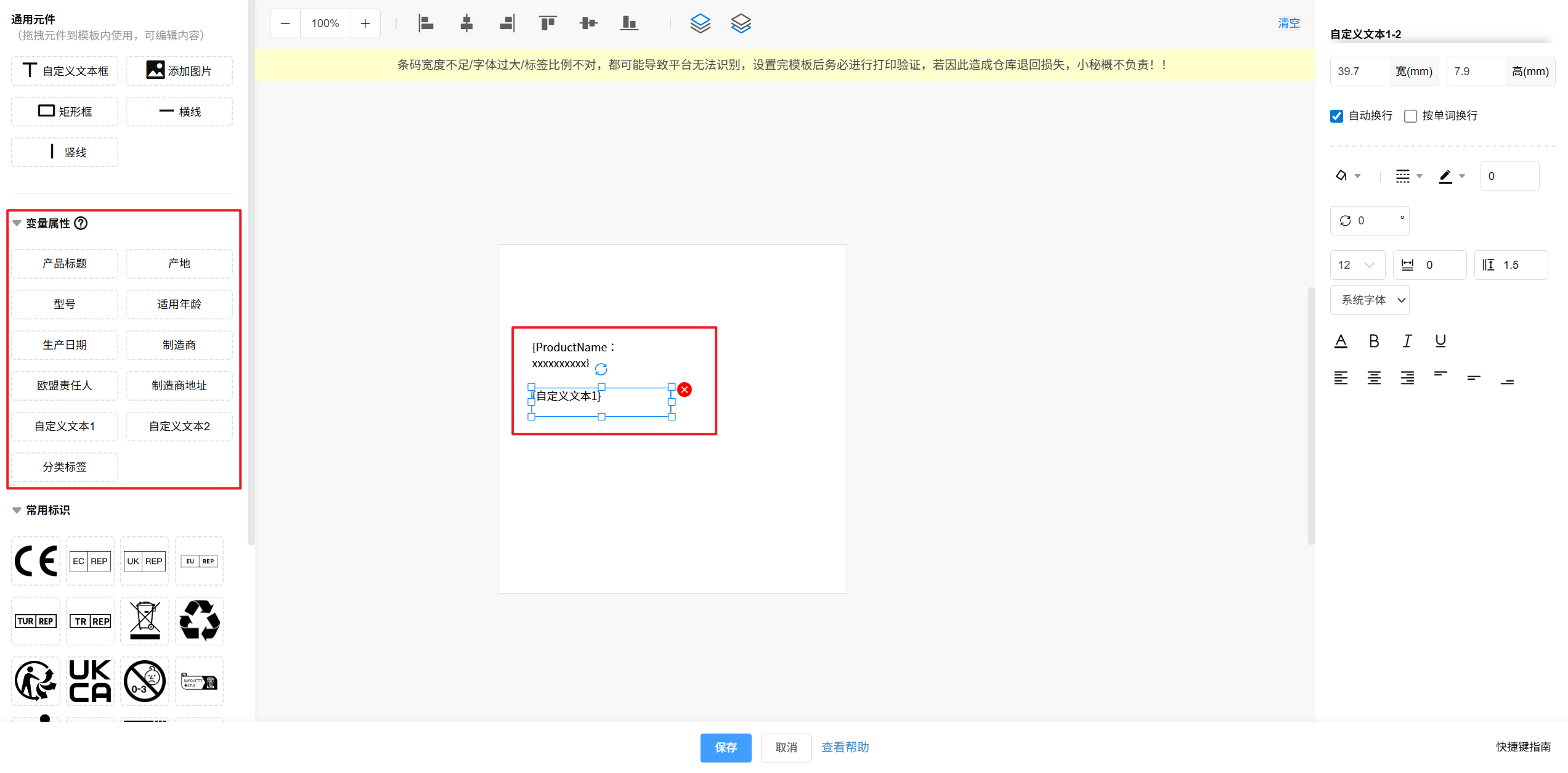Click the align bottom edges toolbar icon
Image resolution: width=1568 pixels, height=773 pixels.
[629, 23]
